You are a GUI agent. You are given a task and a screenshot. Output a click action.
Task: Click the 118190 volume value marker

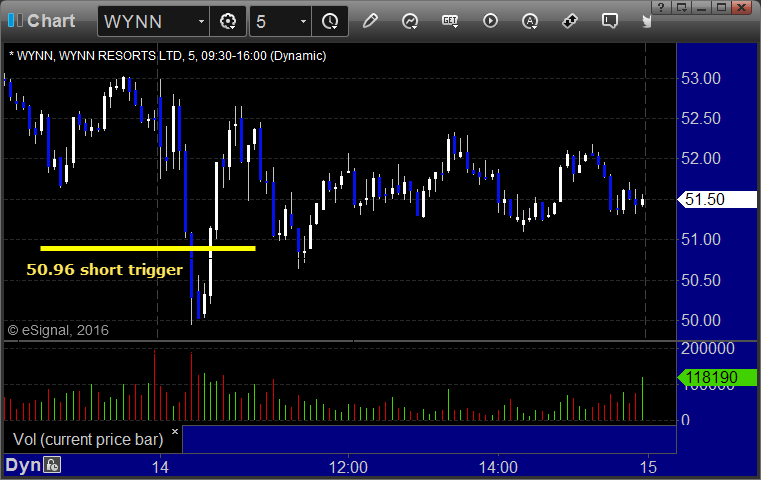point(717,378)
